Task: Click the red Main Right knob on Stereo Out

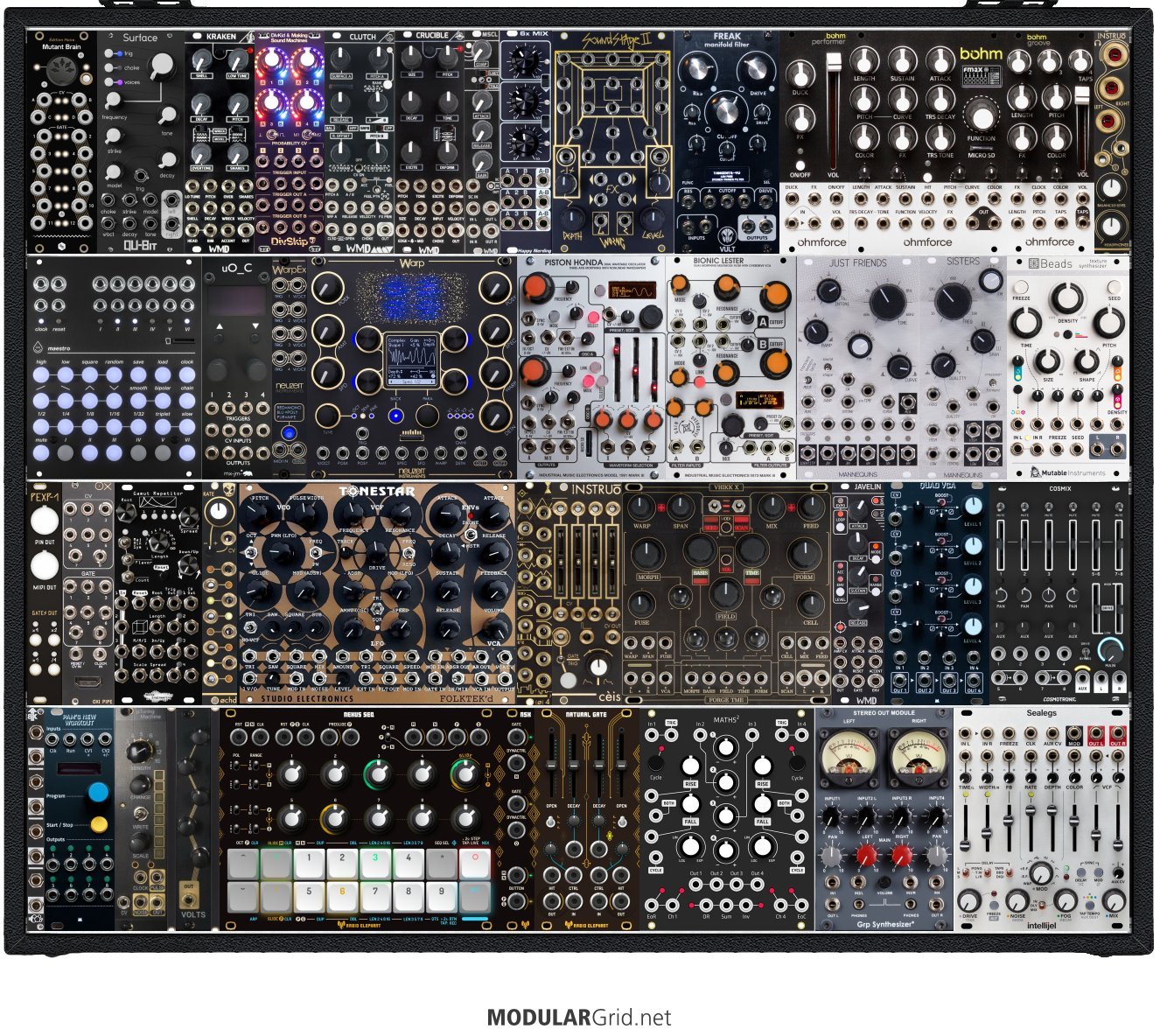Action: 902,855
